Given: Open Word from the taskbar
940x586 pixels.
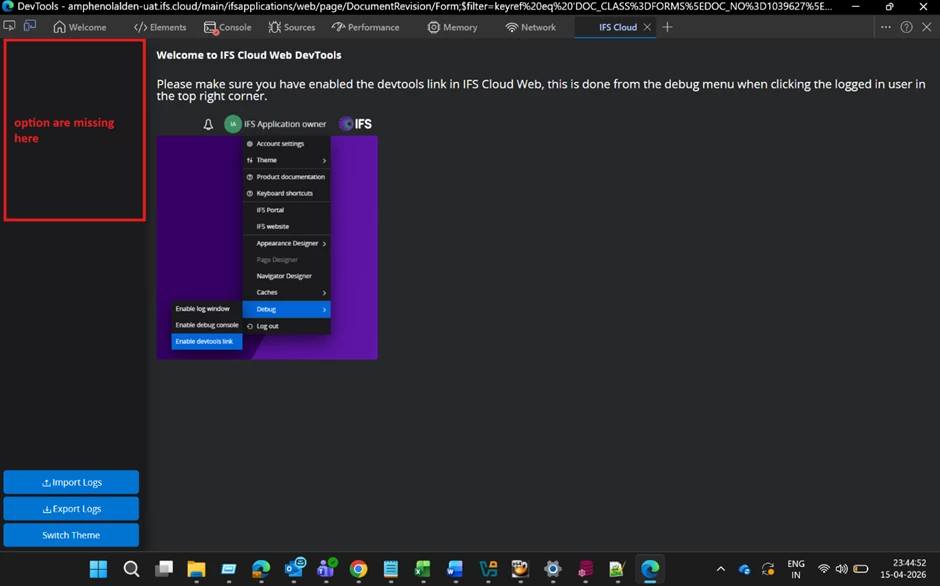Looking at the screenshot, I should pos(455,569).
